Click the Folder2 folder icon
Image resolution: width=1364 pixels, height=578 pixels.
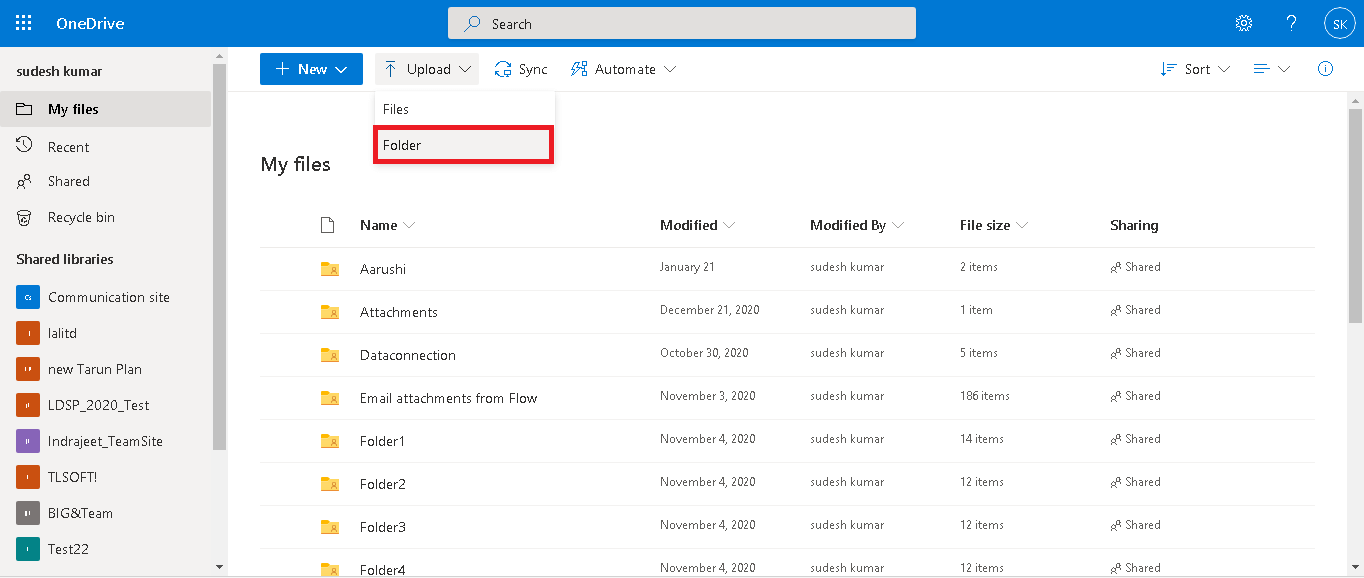click(329, 483)
